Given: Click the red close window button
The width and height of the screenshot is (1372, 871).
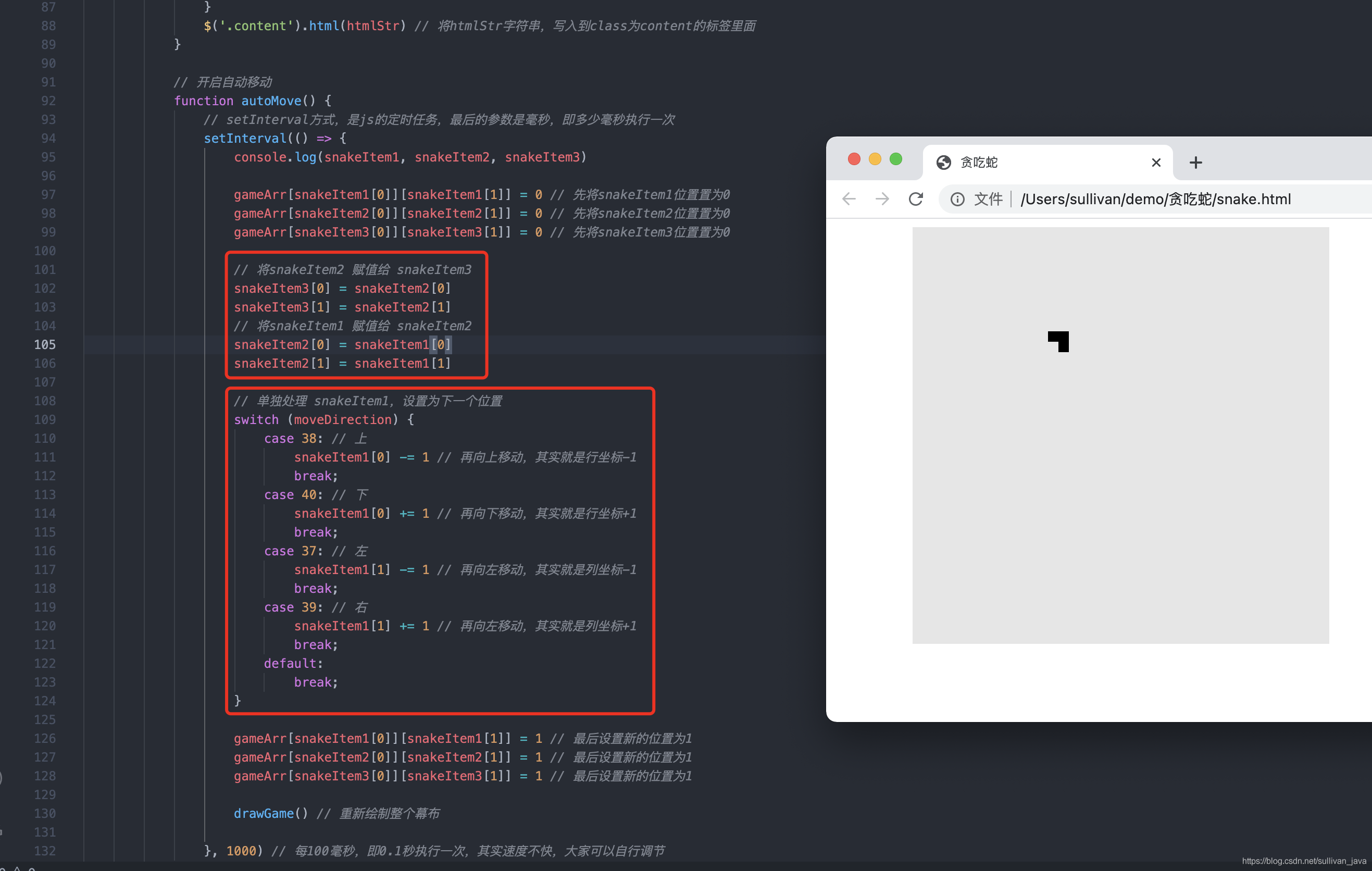Looking at the screenshot, I should [854, 159].
